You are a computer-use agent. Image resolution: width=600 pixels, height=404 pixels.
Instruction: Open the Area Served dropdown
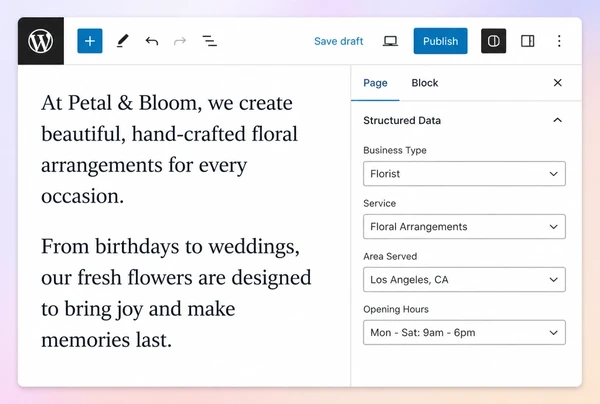tap(464, 280)
